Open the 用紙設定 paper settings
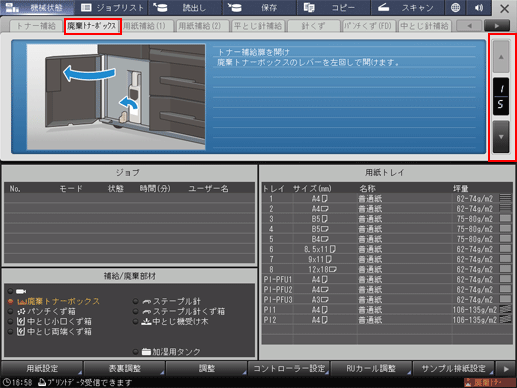The height and width of the screenshot is (388, 517). click(42, 368)
